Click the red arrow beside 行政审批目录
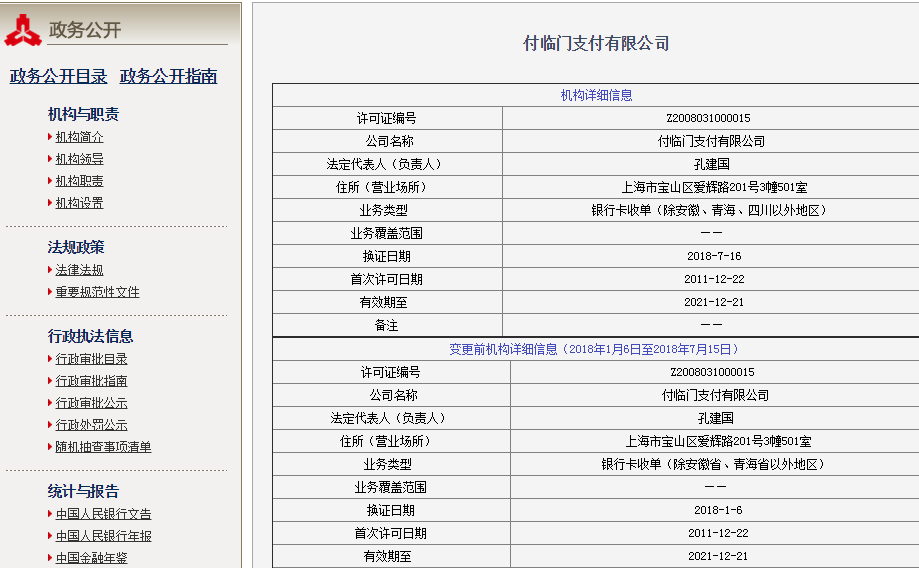Viewport: 919px width, 568px height. point(50,359)
